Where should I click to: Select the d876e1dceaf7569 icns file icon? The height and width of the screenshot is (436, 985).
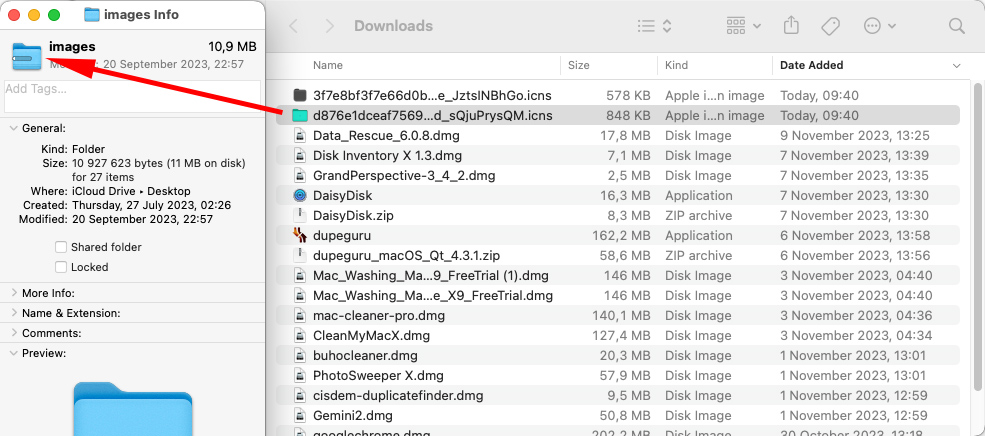[x=300, y=116]
